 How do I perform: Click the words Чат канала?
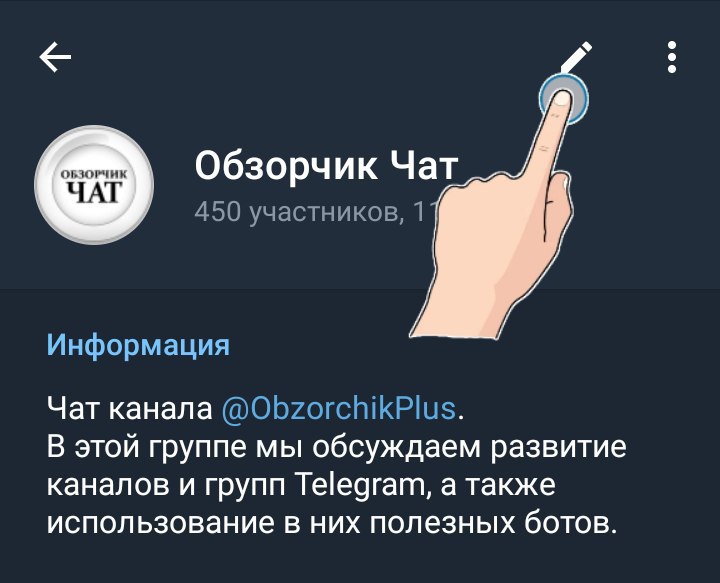pyautogui.click(x=130, y=408)
